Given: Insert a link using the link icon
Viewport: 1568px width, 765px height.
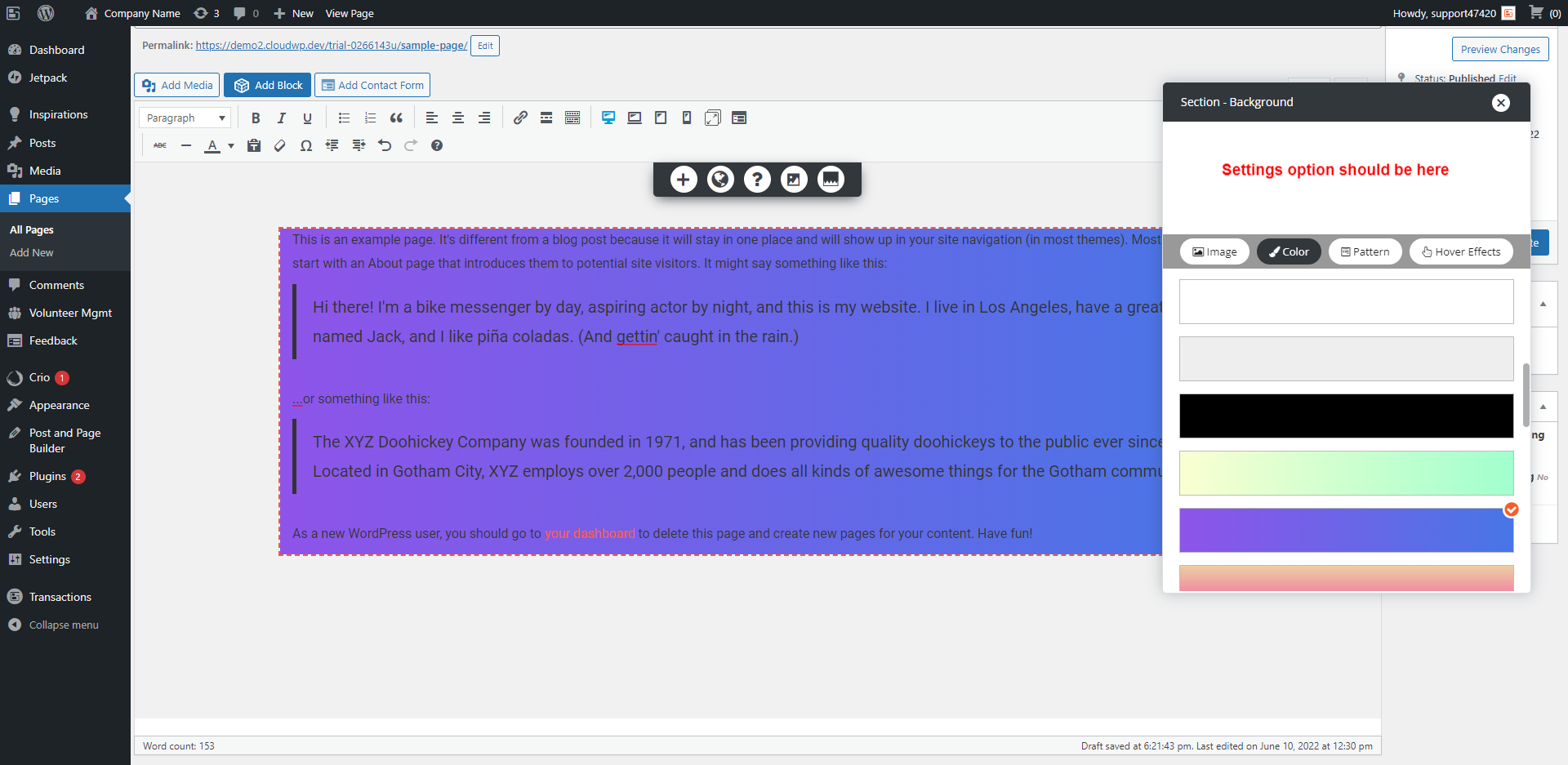Looking at the screenshot, I should [520, 117].
